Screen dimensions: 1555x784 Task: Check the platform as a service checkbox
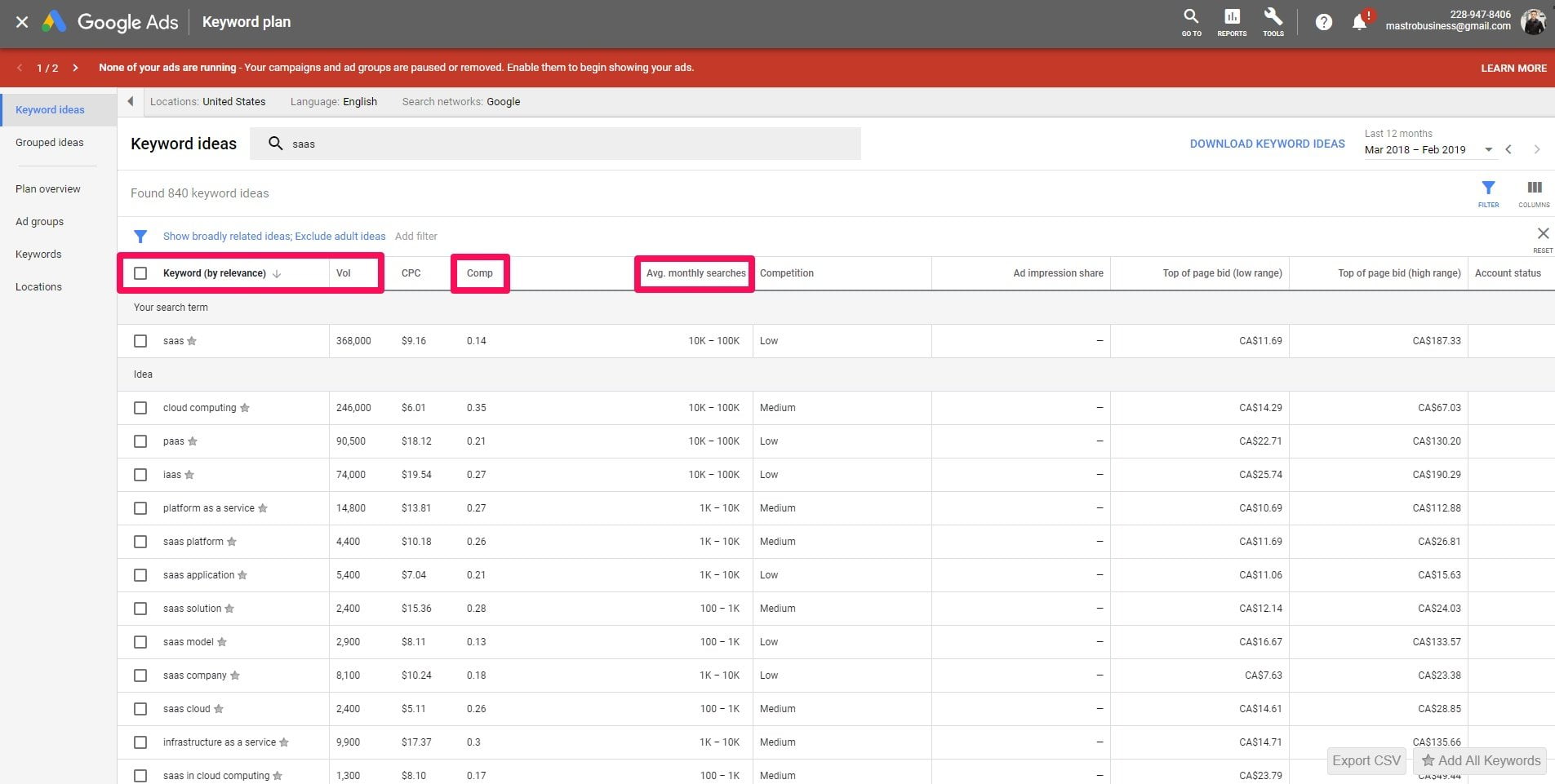pos(140,508)
